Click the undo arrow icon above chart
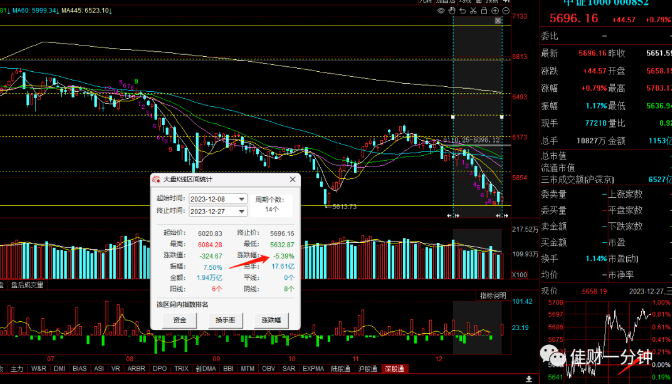Viewport: 672px width, 384px height. coord(462,11)
